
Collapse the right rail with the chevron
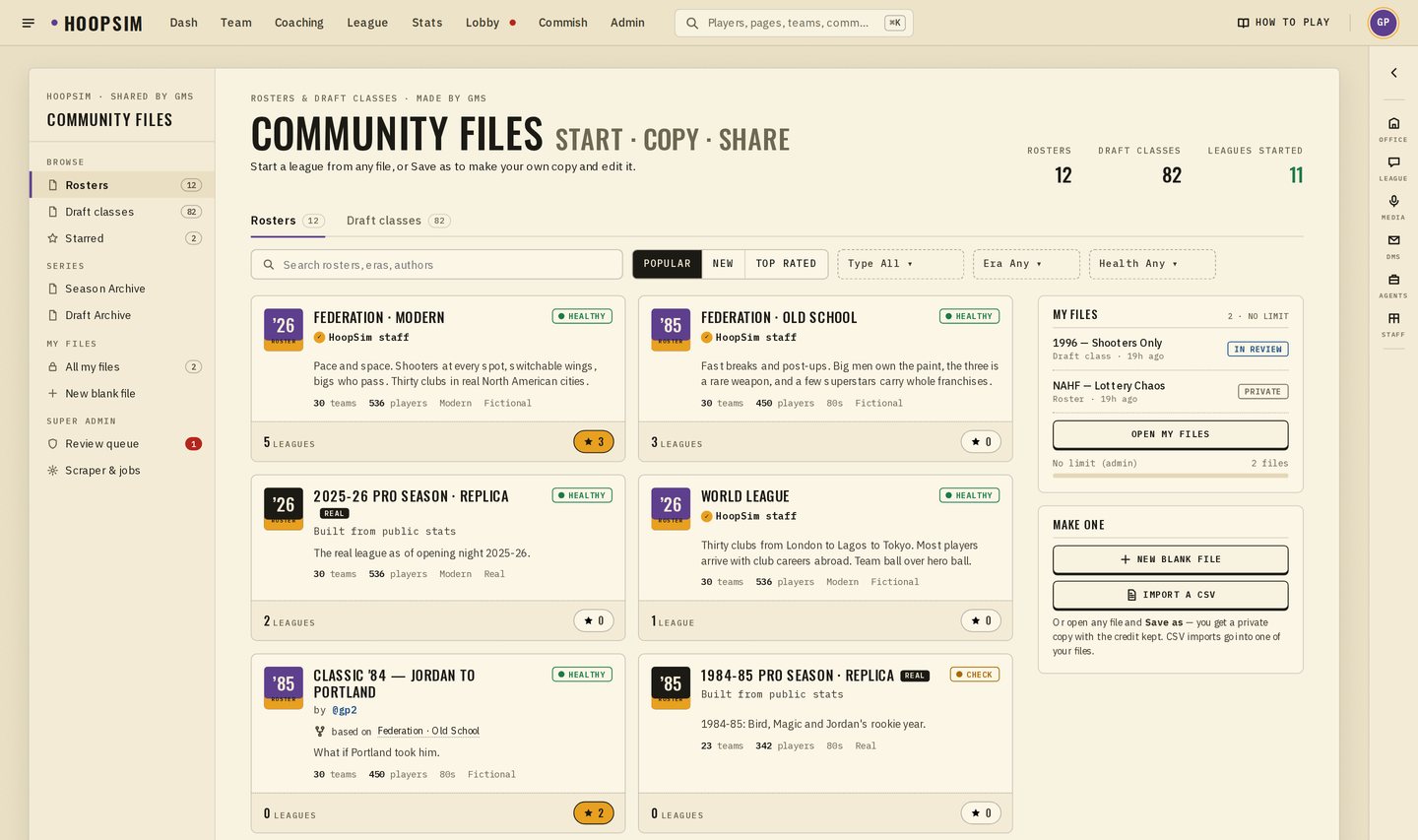(x=1393, y=73)
